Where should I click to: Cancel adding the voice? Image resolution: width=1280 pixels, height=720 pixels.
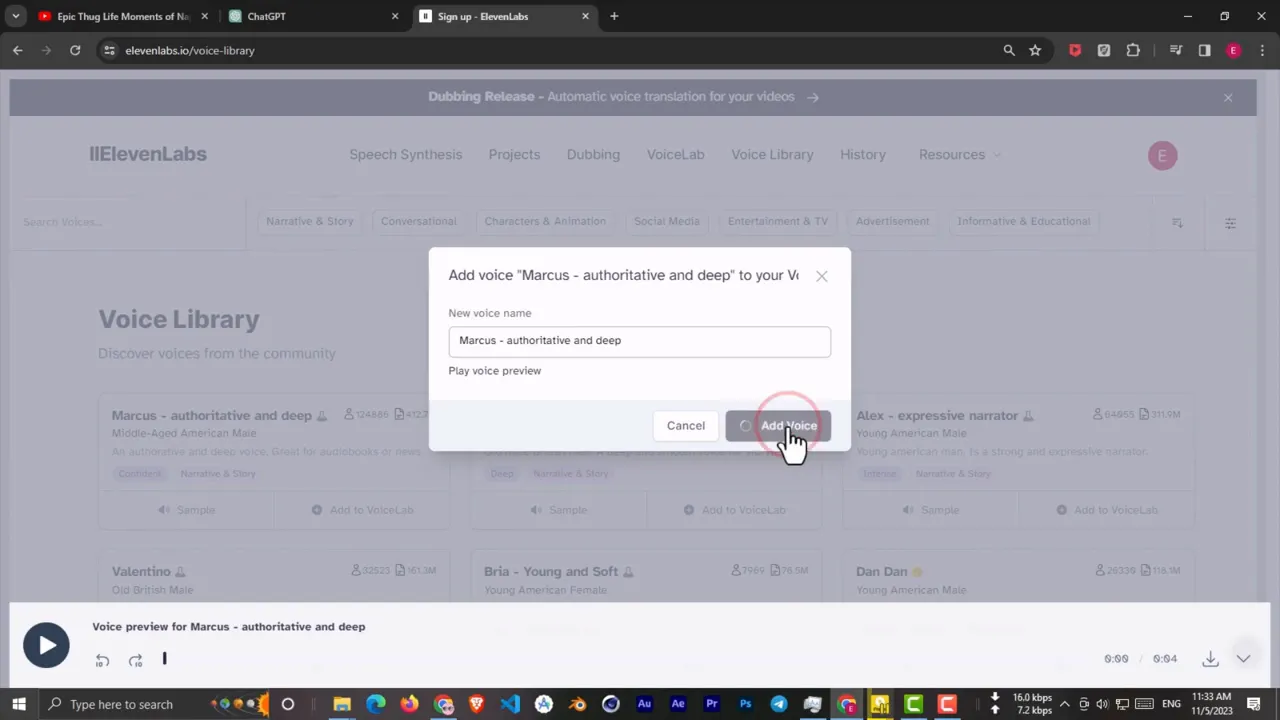point(686,426)
